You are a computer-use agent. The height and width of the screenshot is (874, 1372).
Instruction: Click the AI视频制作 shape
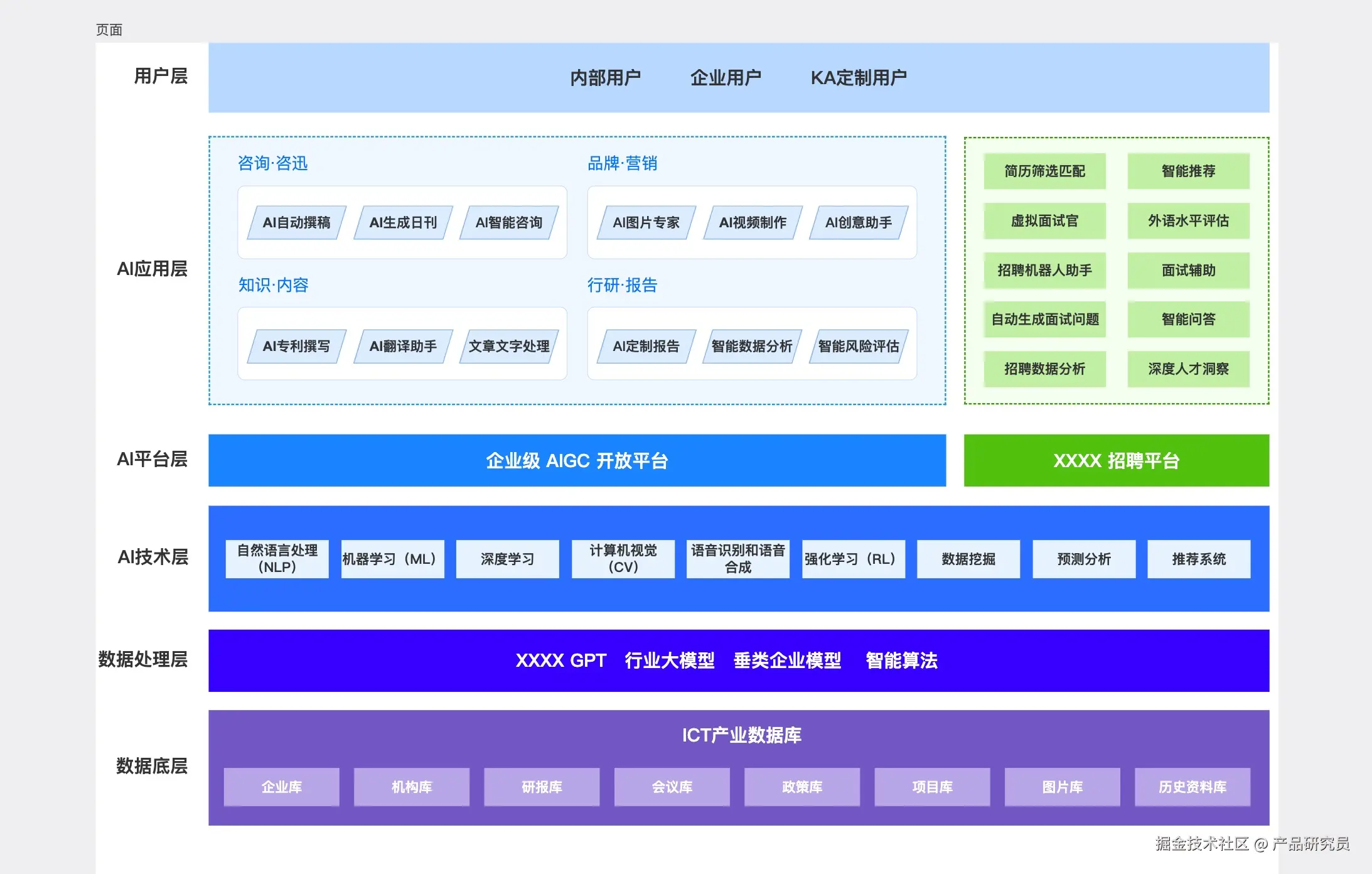pyautogui.click(x=753, y=222)
